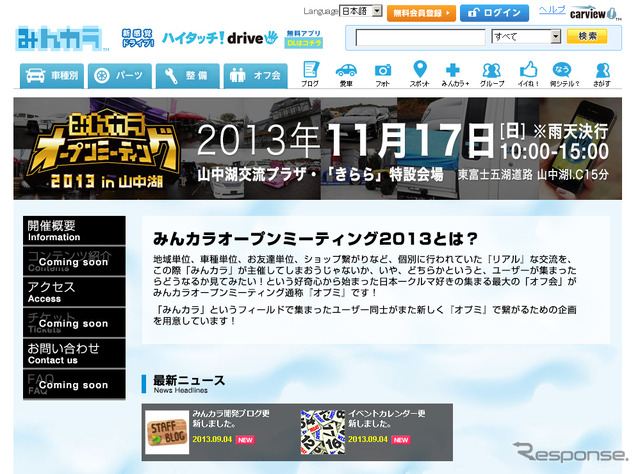Click the ログイン button
Image resolution: width=640 pixels, height=474 pixels.
pos(494,13)
